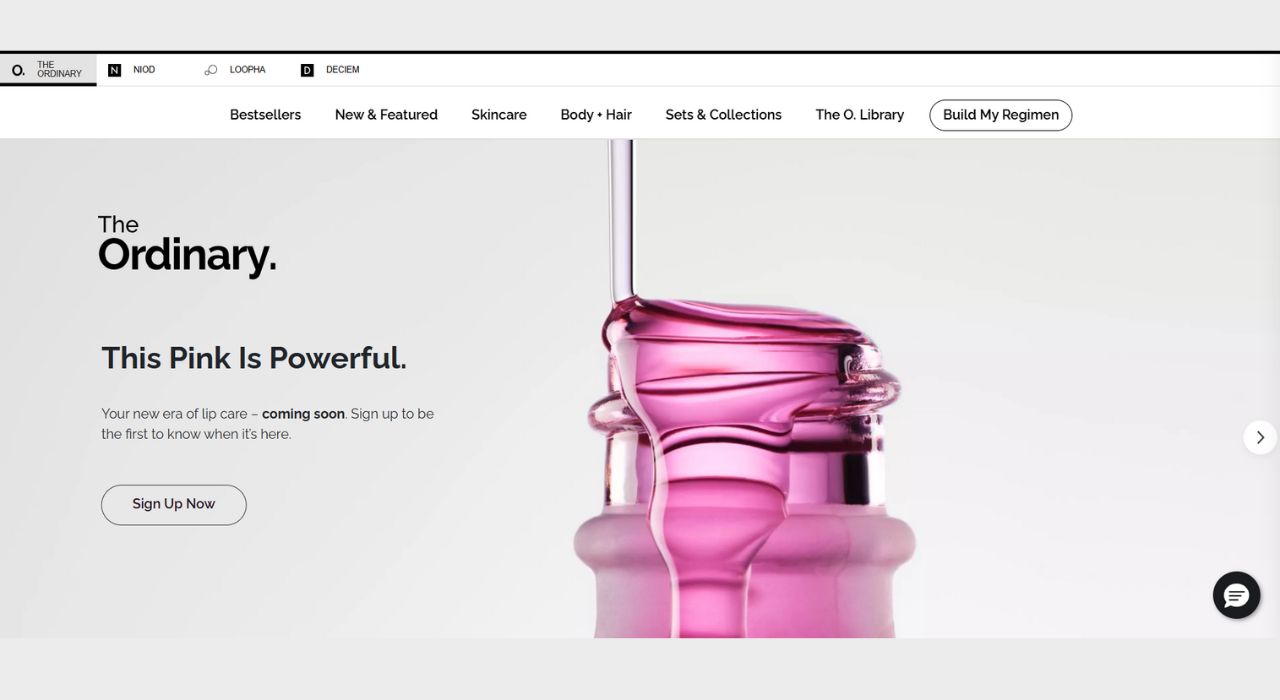
Task: Open The O. Library menu
Action: click(859, 115)
